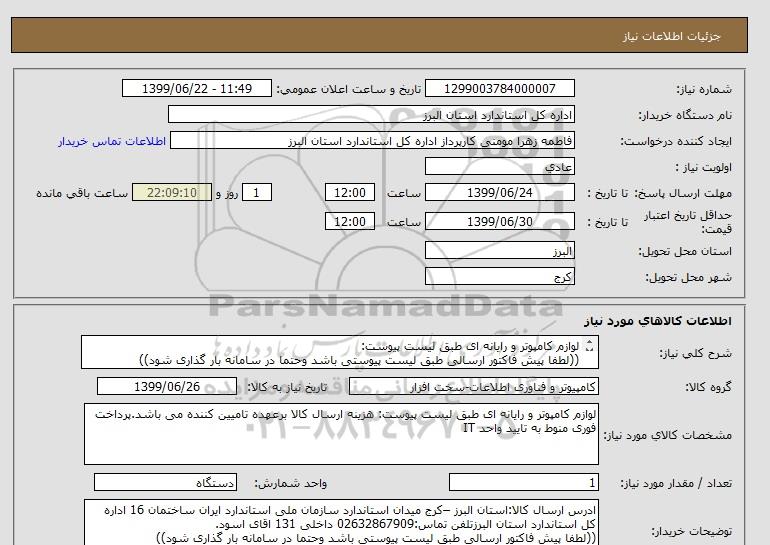This screenshot has height=545, width=770.
Task: Click the label تاریخ نیاز به کالا
Action: (287, 387)
